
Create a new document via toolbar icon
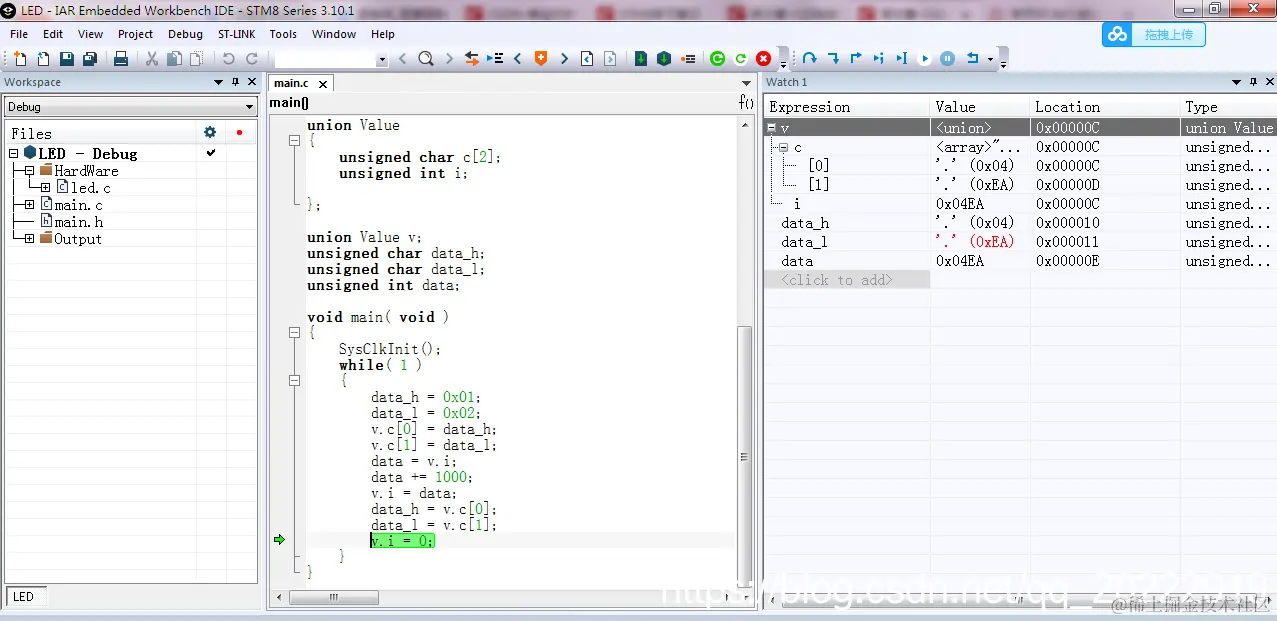pyautogui.click(x=19, y=59)
